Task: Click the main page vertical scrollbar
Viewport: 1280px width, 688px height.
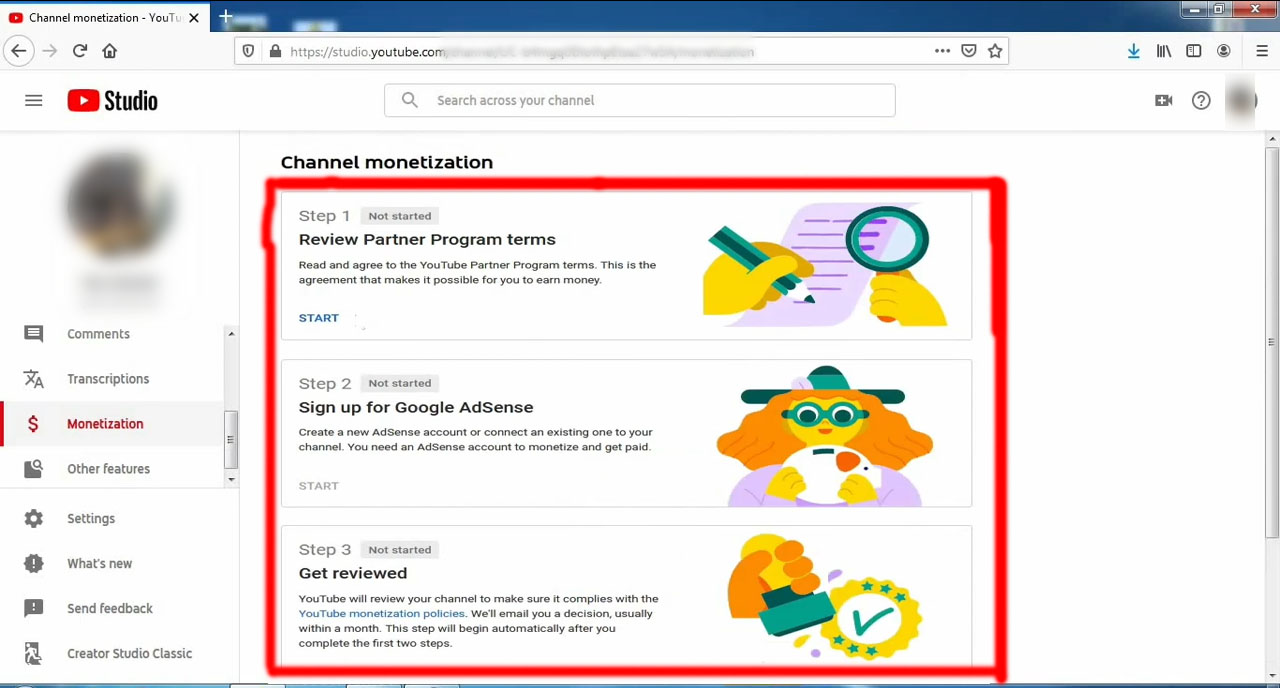Action: pyautogui.click(x=1272, y=343)
